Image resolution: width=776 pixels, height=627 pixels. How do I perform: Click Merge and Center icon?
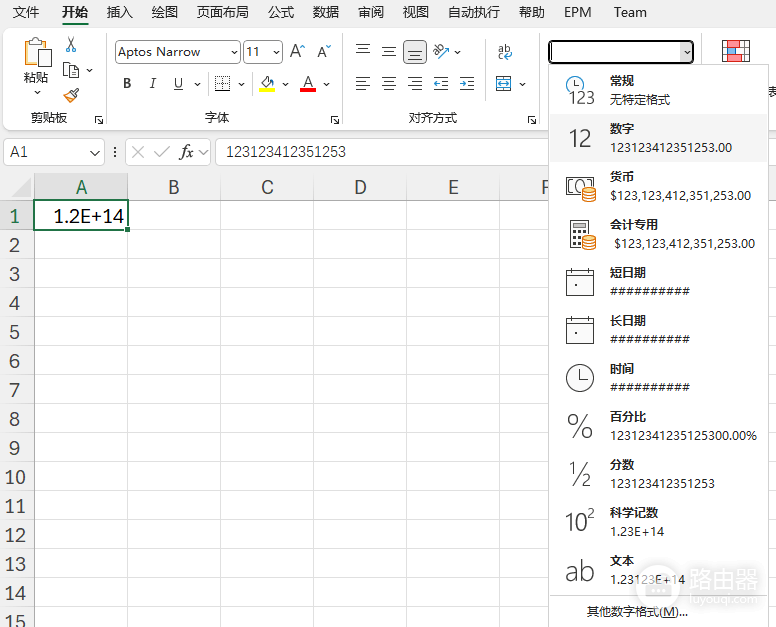(504, 84)
